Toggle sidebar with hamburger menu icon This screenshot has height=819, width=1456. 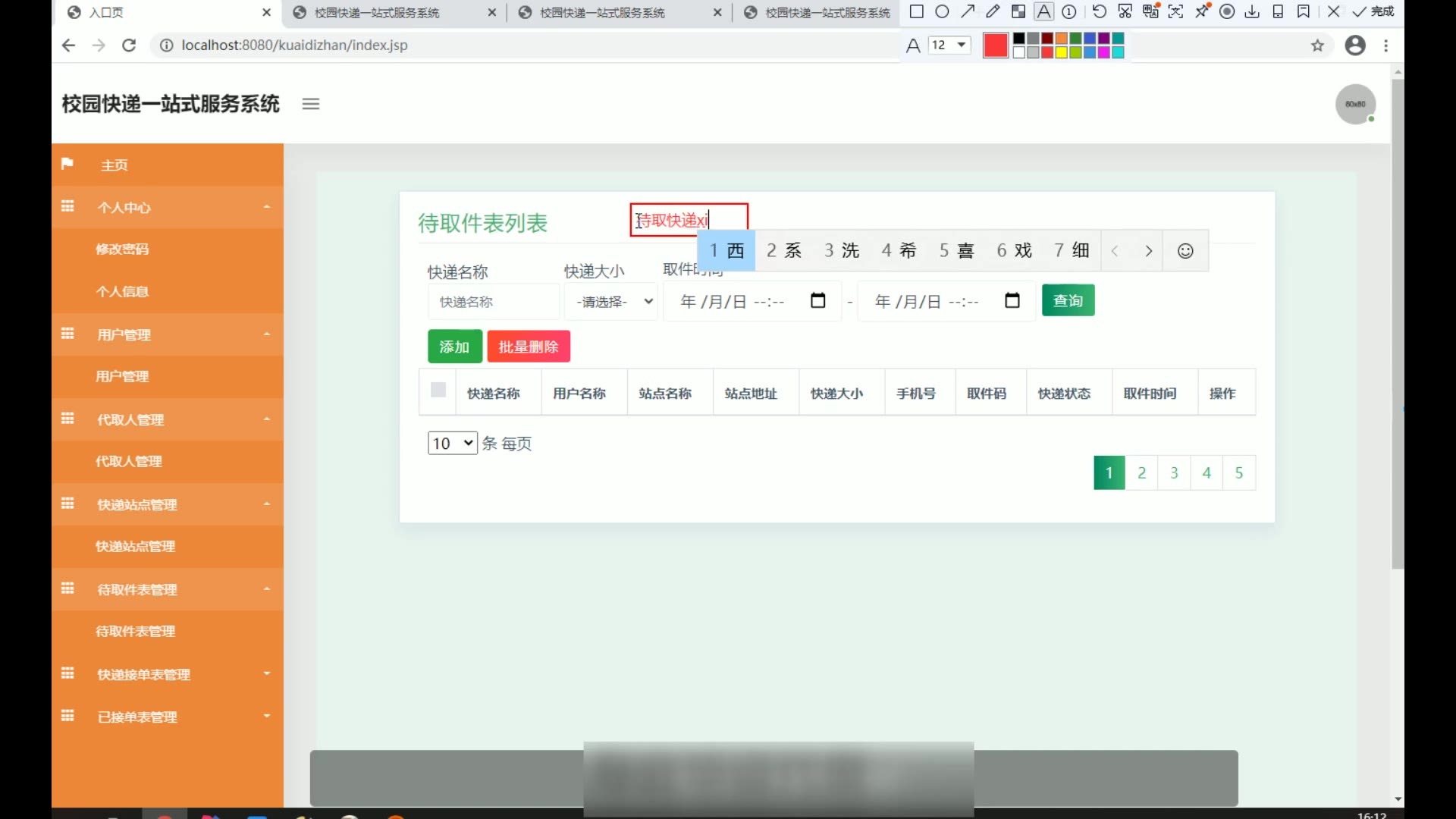point(310,104)
